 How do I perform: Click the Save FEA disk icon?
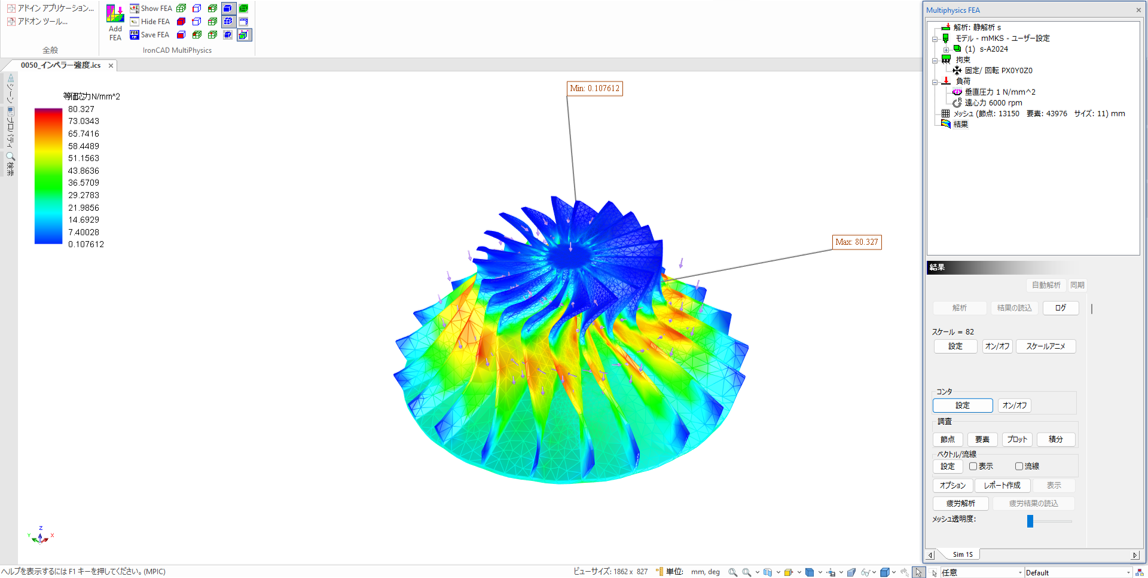pyautogui.click(x=135, y=35)
